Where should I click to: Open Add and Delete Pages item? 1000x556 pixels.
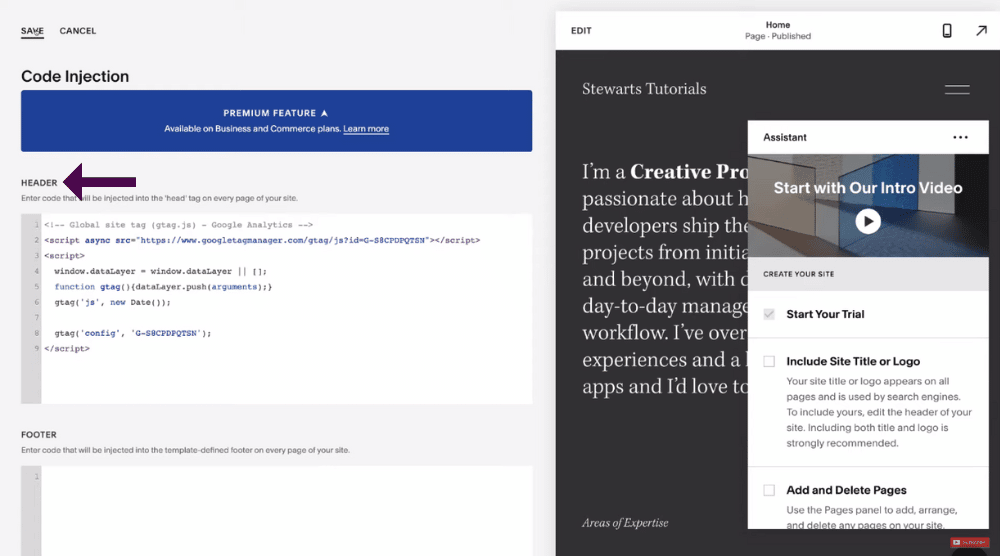(846, 490)
